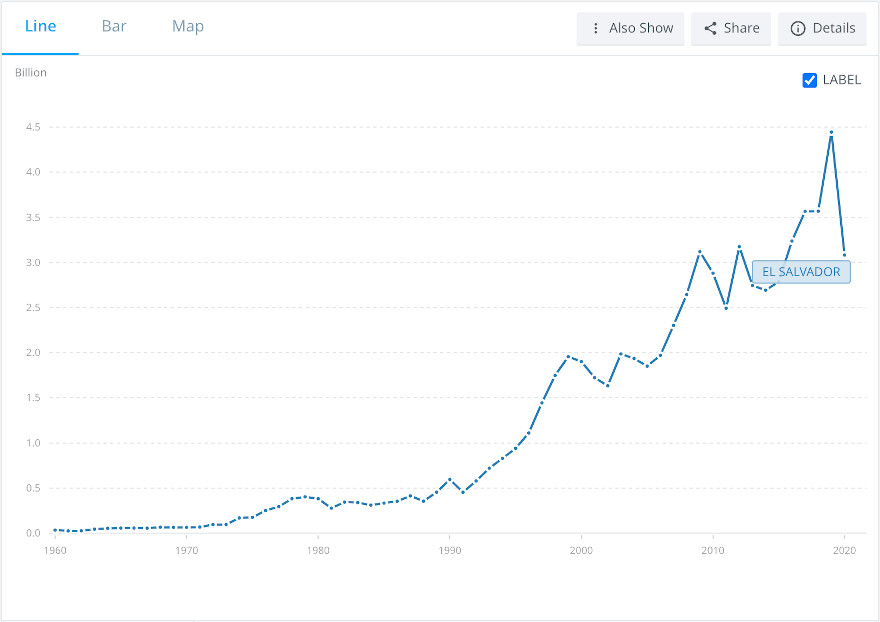Screen dimensions: 880x622
Task: Open the Also Show dropdown menu
Action: [x=631, y=28]
